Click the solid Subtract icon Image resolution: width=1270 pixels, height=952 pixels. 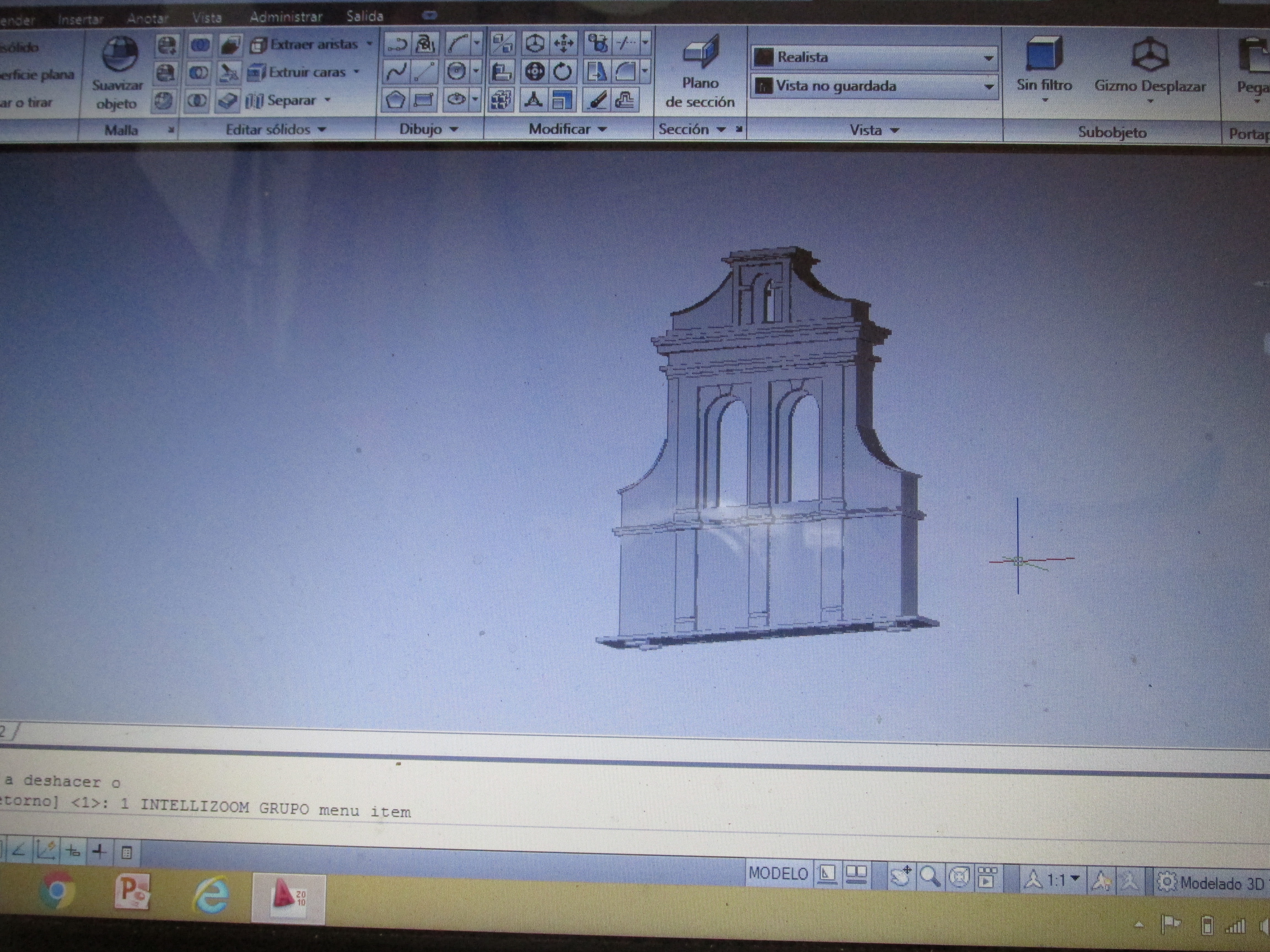199,73
